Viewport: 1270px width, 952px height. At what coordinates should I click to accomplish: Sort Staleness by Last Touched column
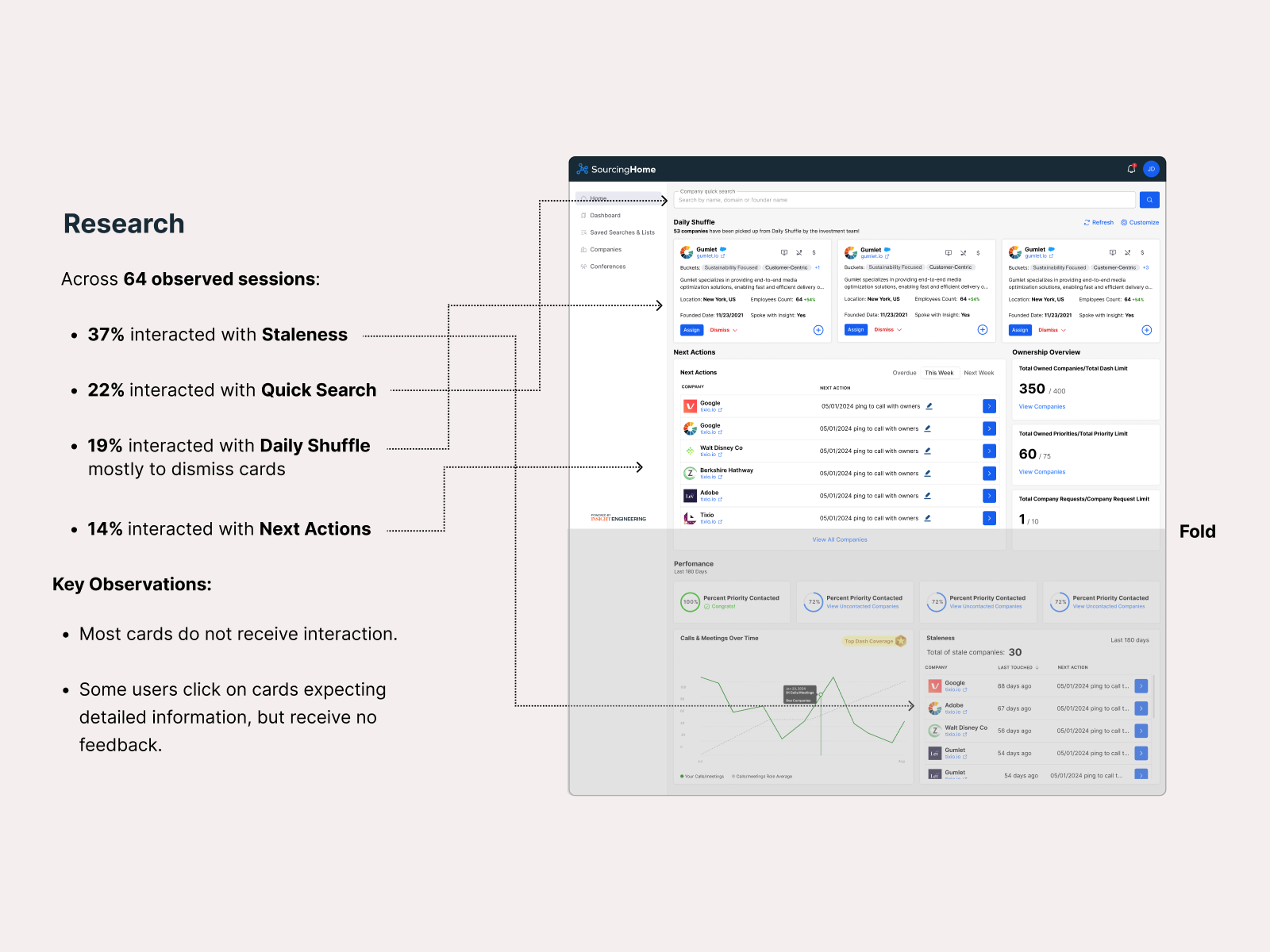(1018, 667)
